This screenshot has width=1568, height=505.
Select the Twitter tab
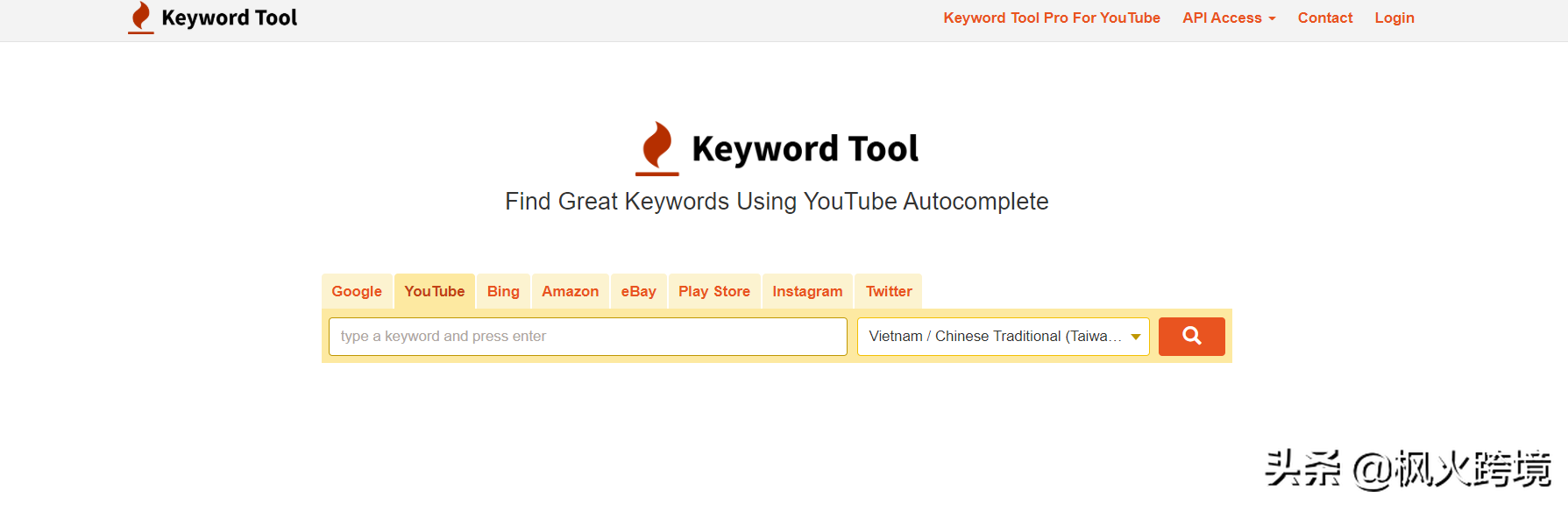click(889, 291)
